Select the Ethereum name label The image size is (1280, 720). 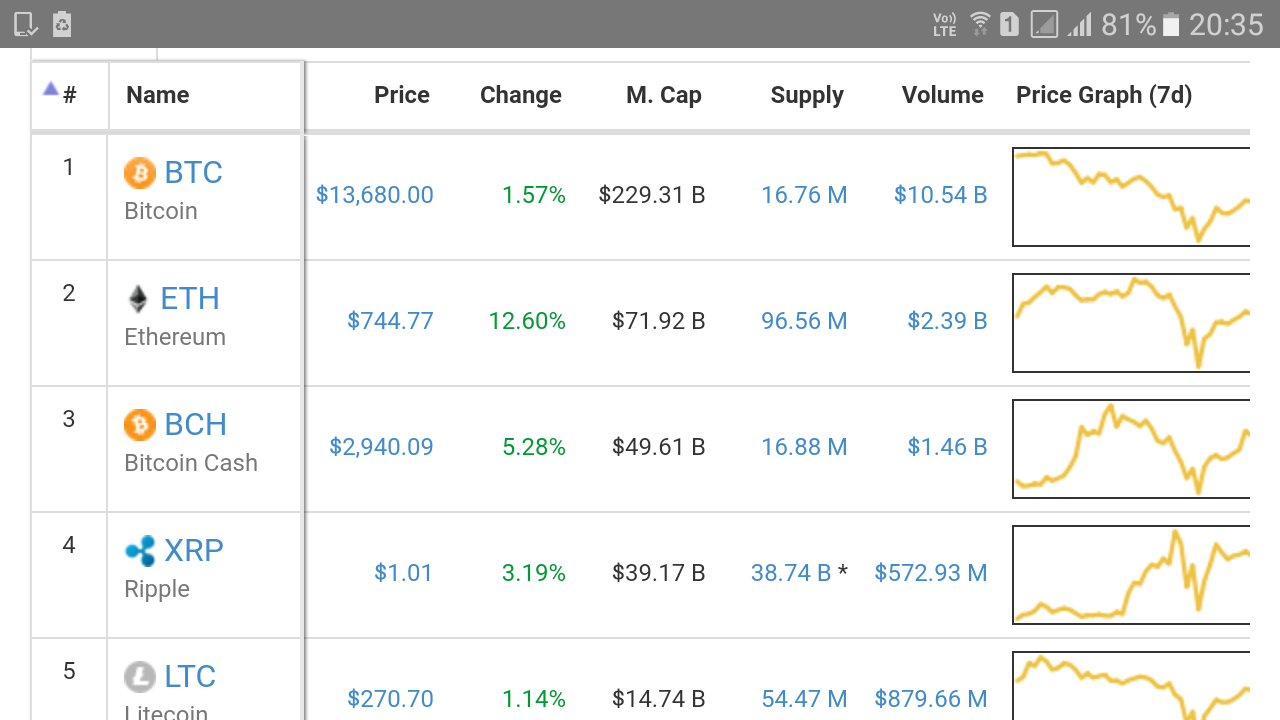[x=175, y=337]
